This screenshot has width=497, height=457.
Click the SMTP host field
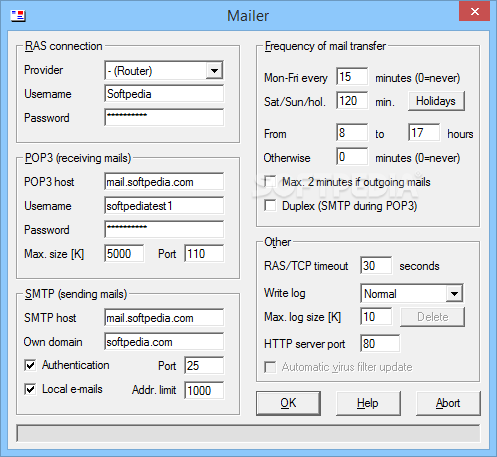(164, 318)
